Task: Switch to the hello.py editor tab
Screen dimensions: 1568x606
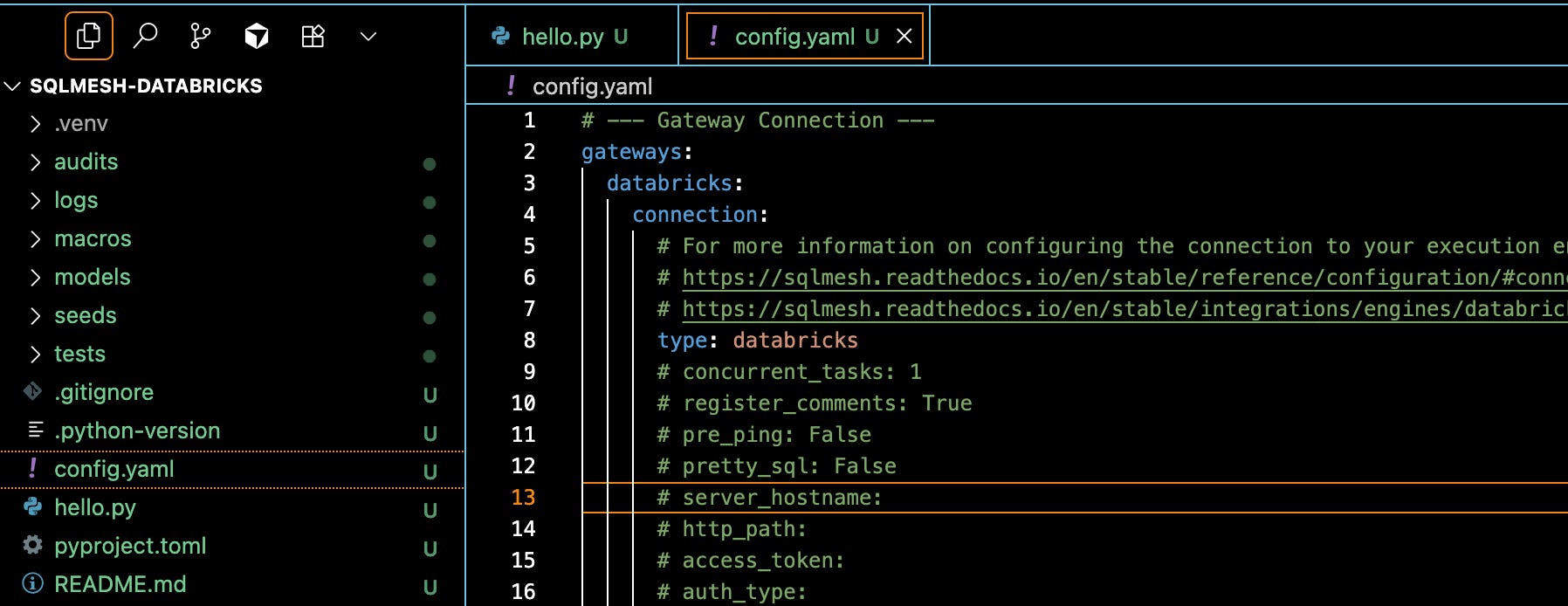Action: pos(572,36)
